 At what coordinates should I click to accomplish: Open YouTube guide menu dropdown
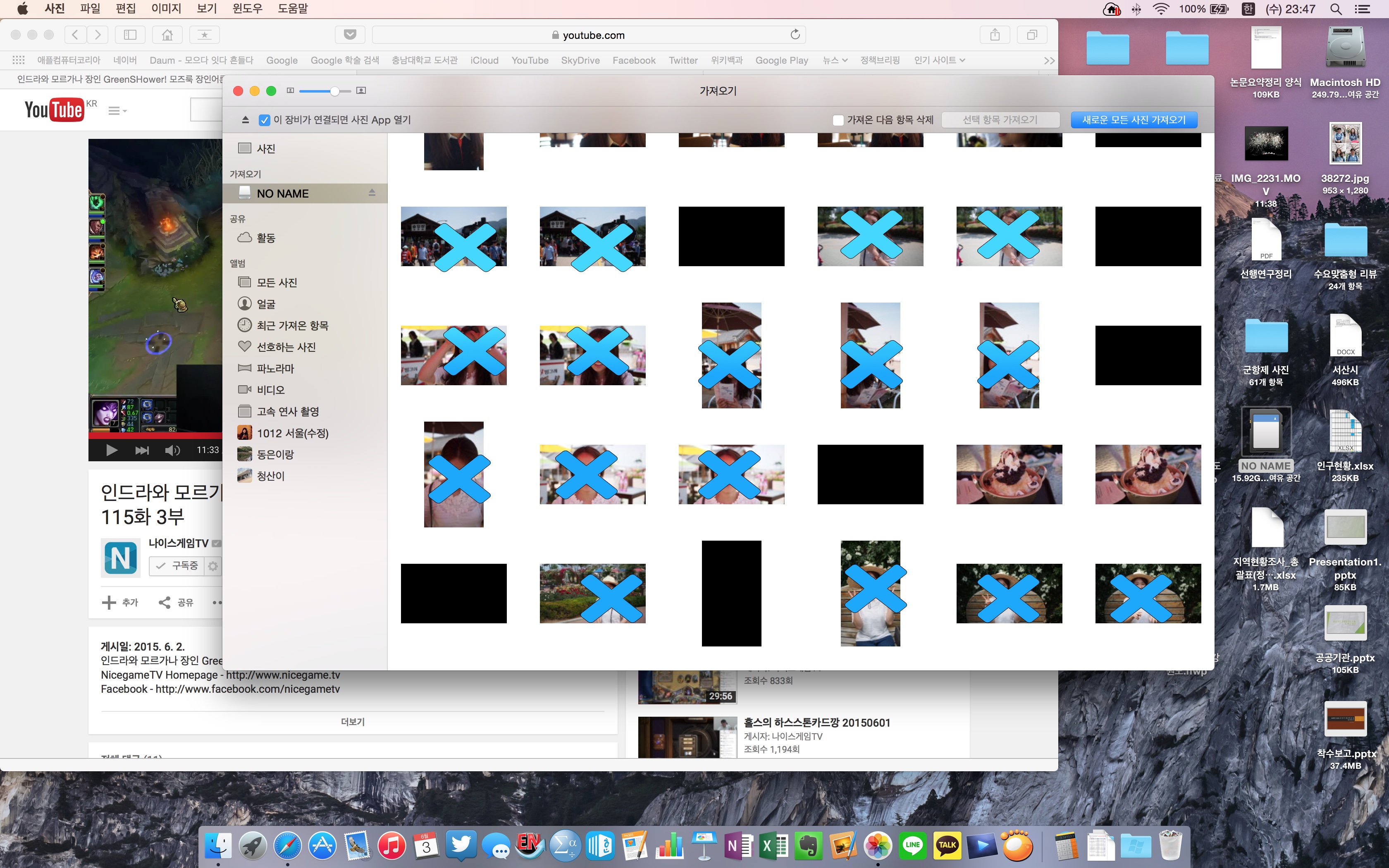117,111
